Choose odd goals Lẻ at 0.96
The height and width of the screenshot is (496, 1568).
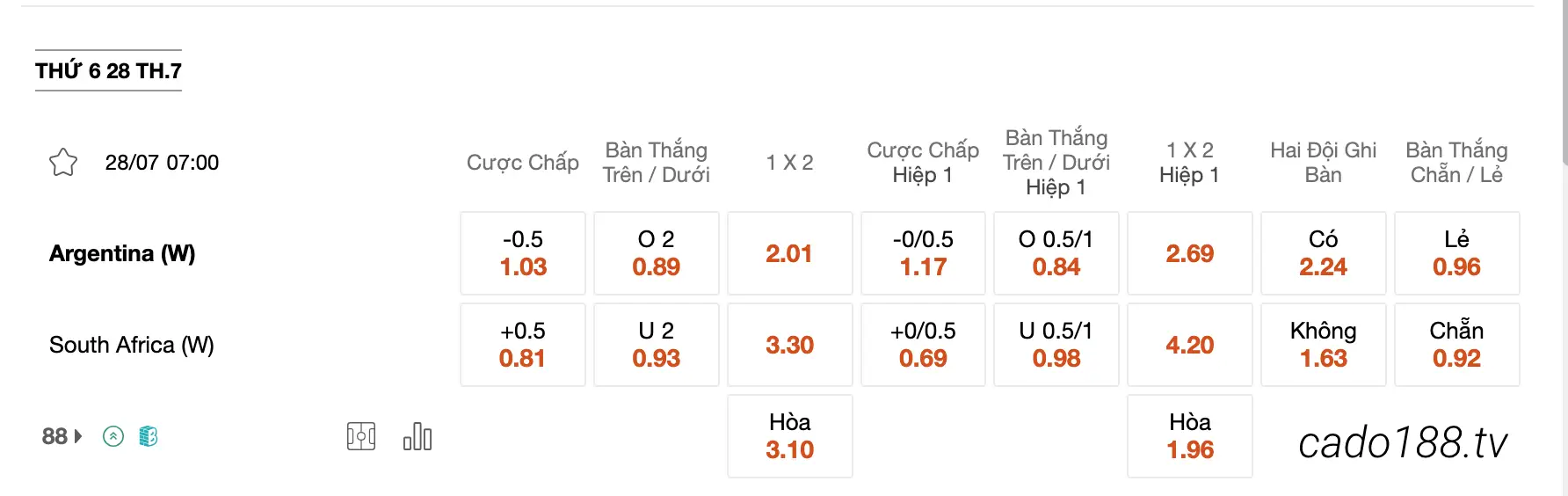click(1457, 253)
